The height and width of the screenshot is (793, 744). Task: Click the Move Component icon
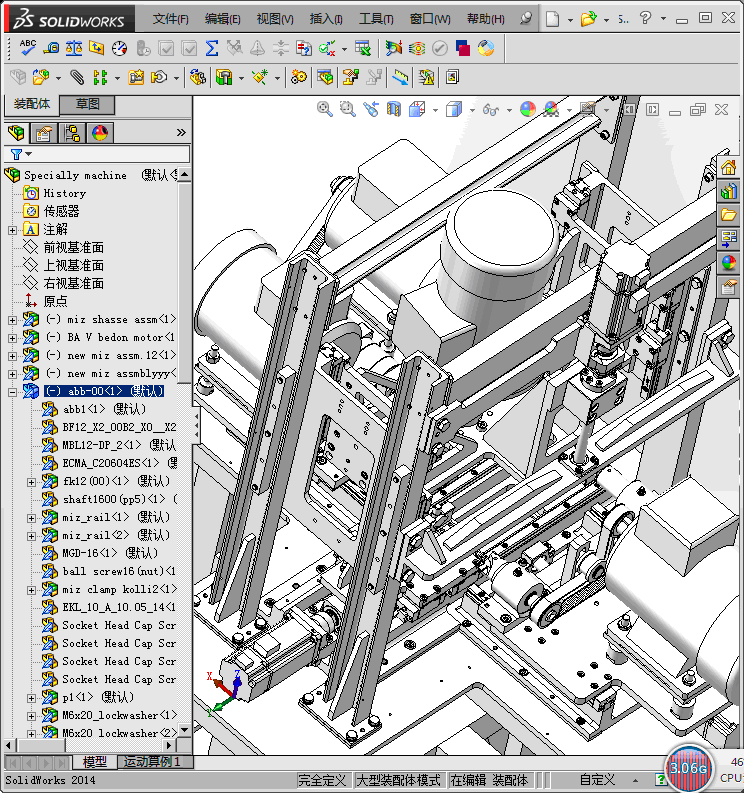[x=159, y=77]
